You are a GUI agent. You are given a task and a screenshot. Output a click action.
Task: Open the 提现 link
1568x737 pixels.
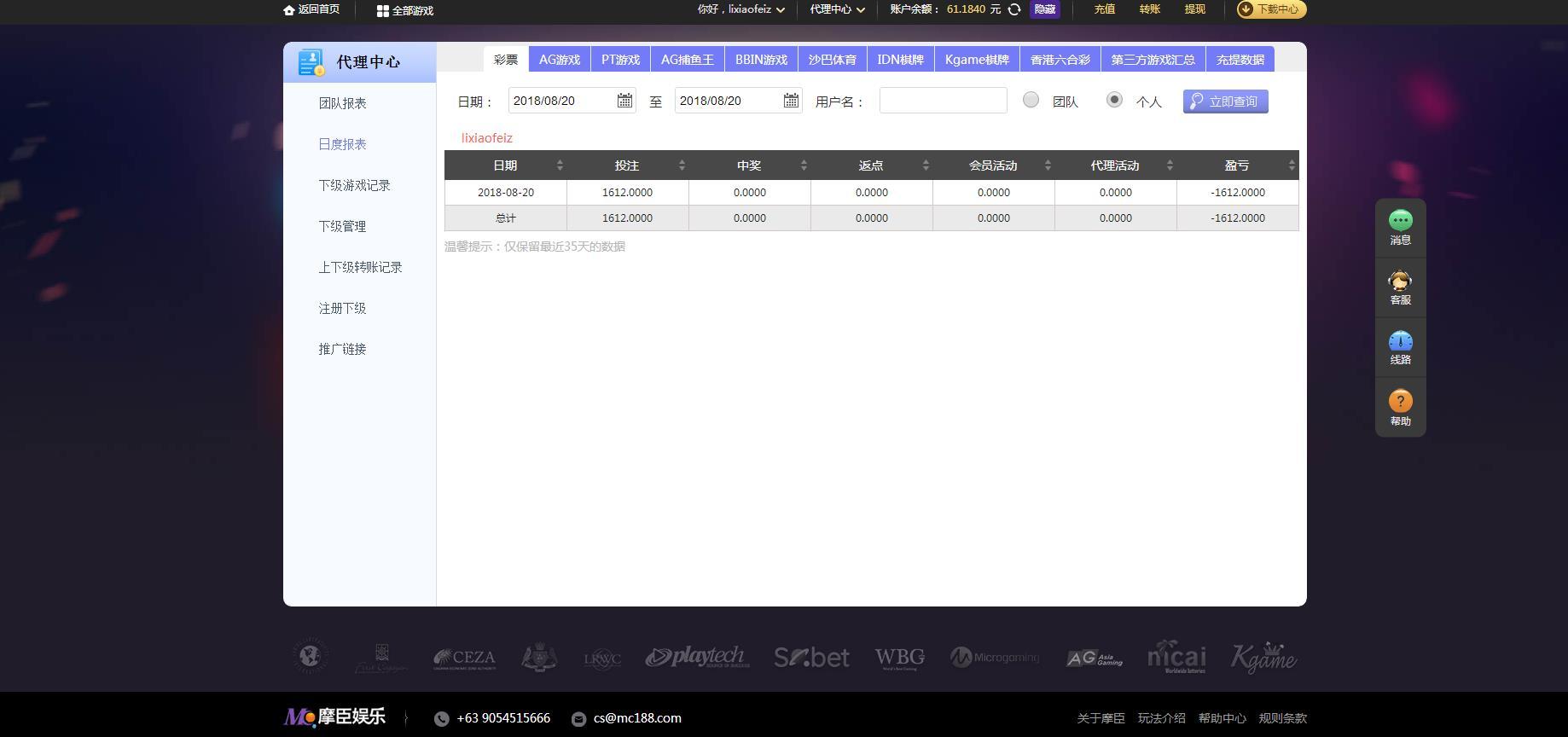pos(1195,9)
